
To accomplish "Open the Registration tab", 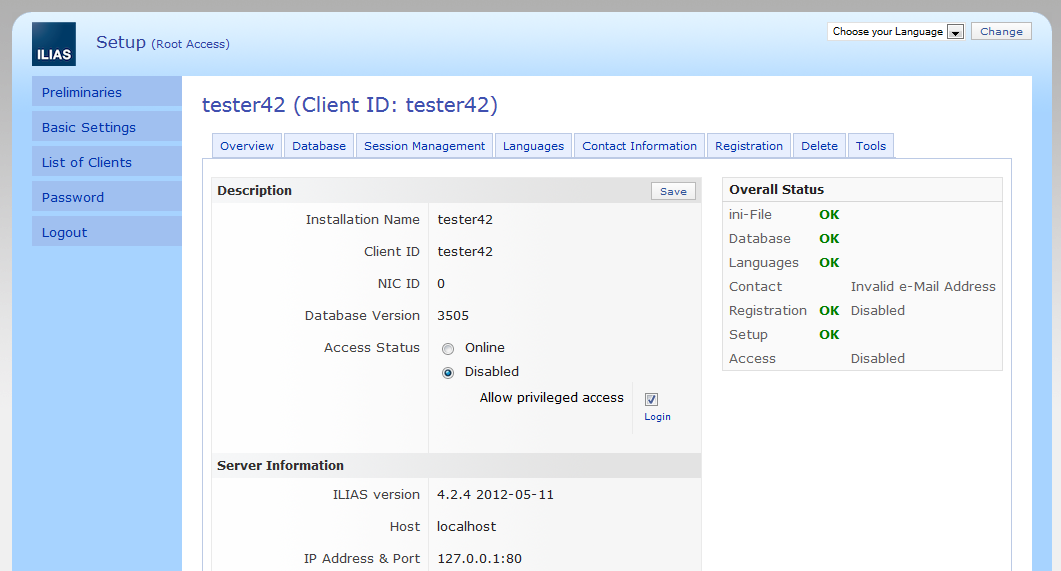I will 749,146.
